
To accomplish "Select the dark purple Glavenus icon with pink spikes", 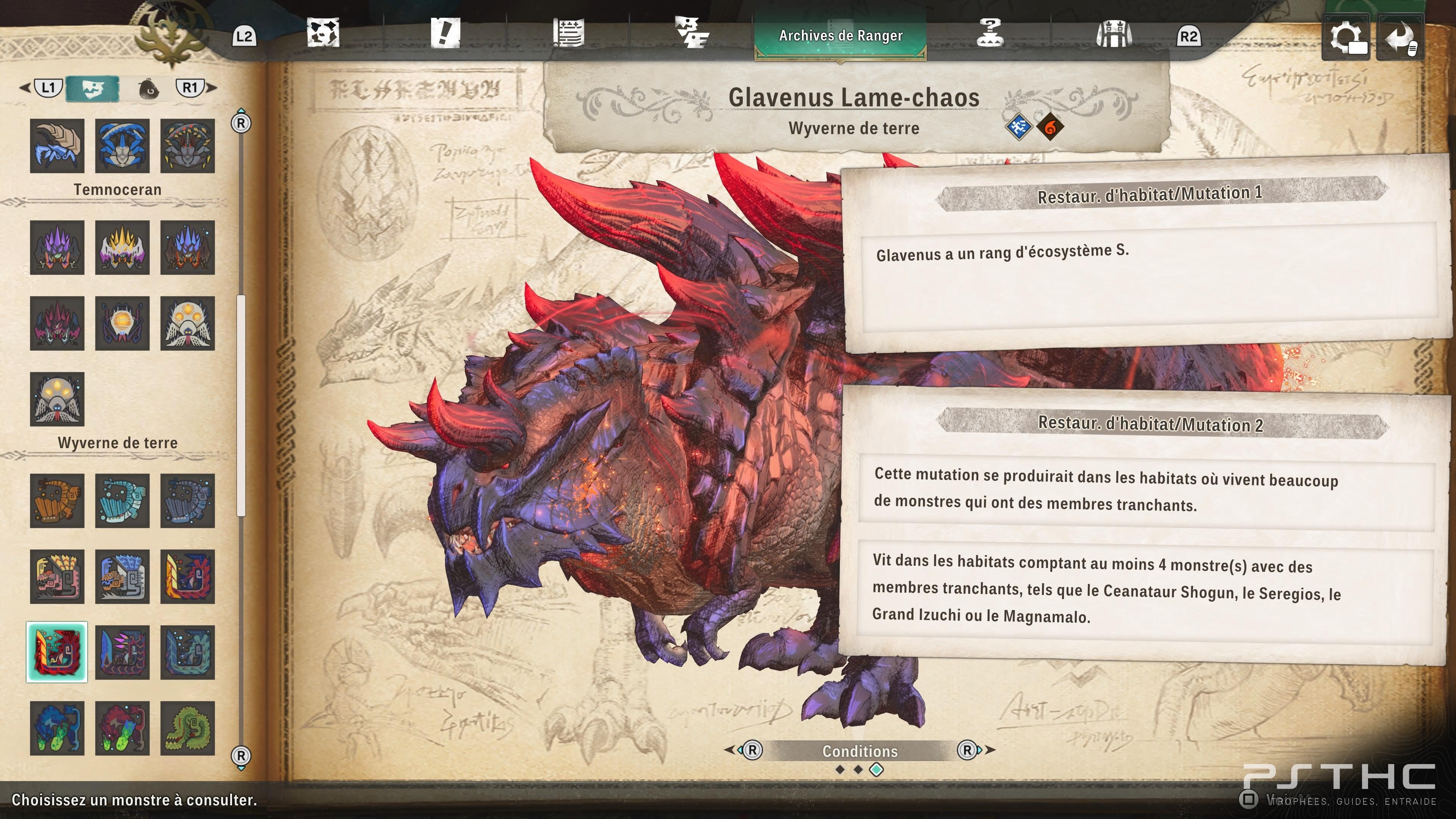I will coord(122,652).
